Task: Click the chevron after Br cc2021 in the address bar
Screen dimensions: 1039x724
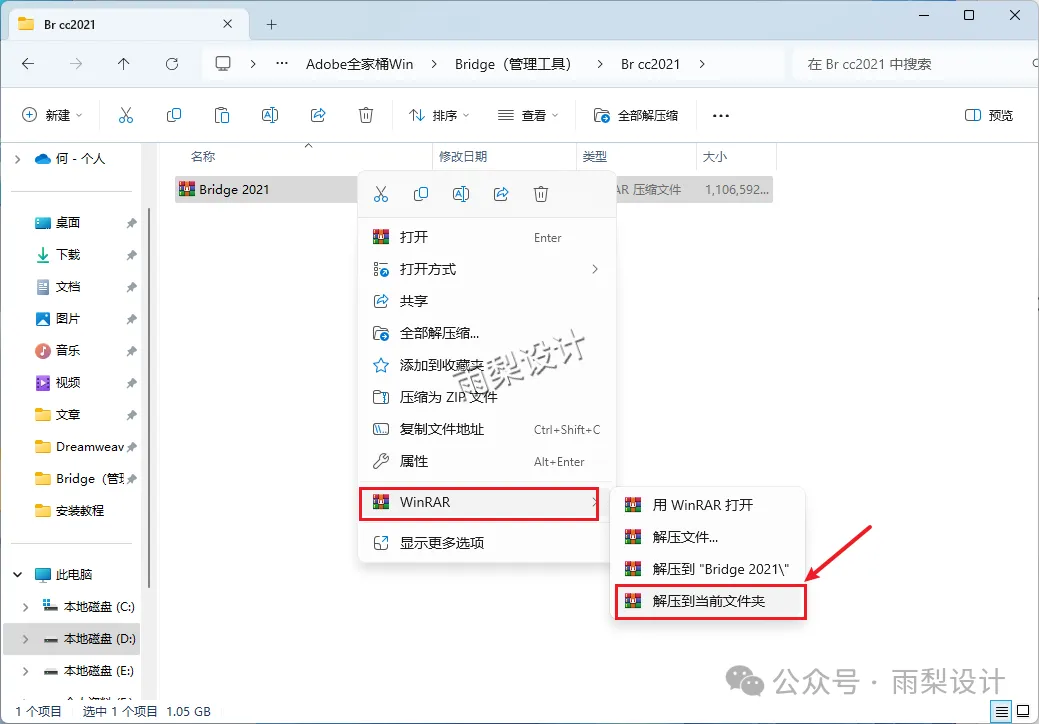Action: click(702, 64)
